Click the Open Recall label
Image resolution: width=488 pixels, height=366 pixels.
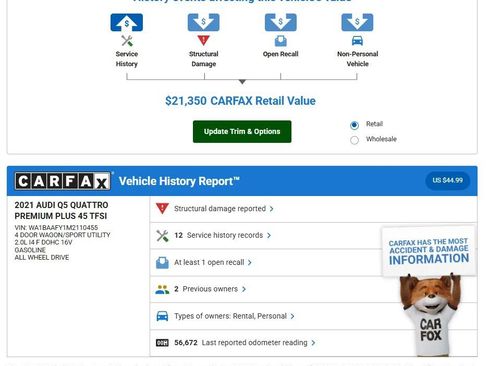(x=281, y=54)
